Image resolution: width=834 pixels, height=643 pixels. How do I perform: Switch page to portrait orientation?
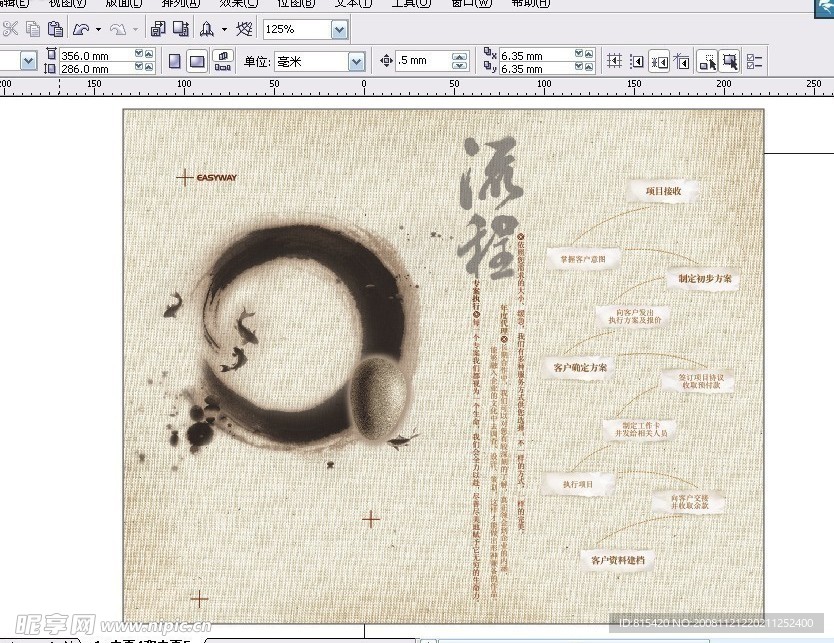(x=175, y=61)
